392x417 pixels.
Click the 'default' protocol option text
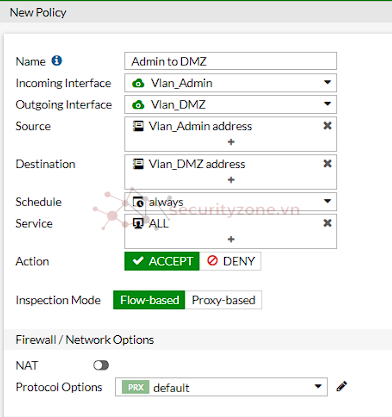coord(171,388)
